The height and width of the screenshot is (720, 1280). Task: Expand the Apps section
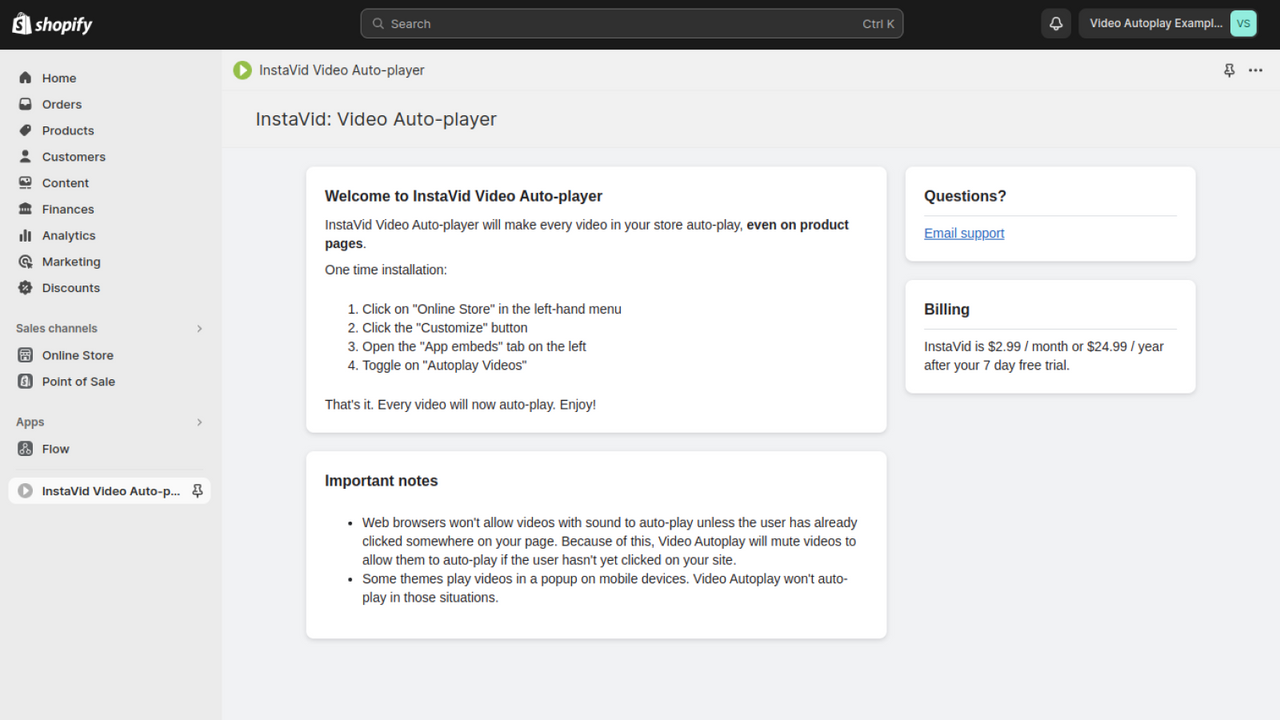click(198, 422)
